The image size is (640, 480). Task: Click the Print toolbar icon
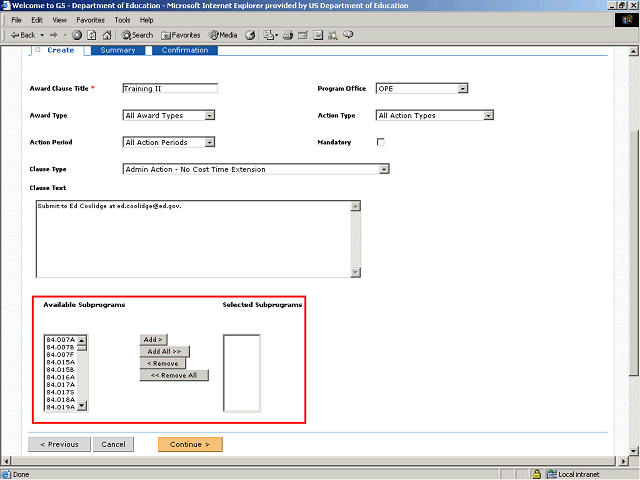tap(288, 35)
